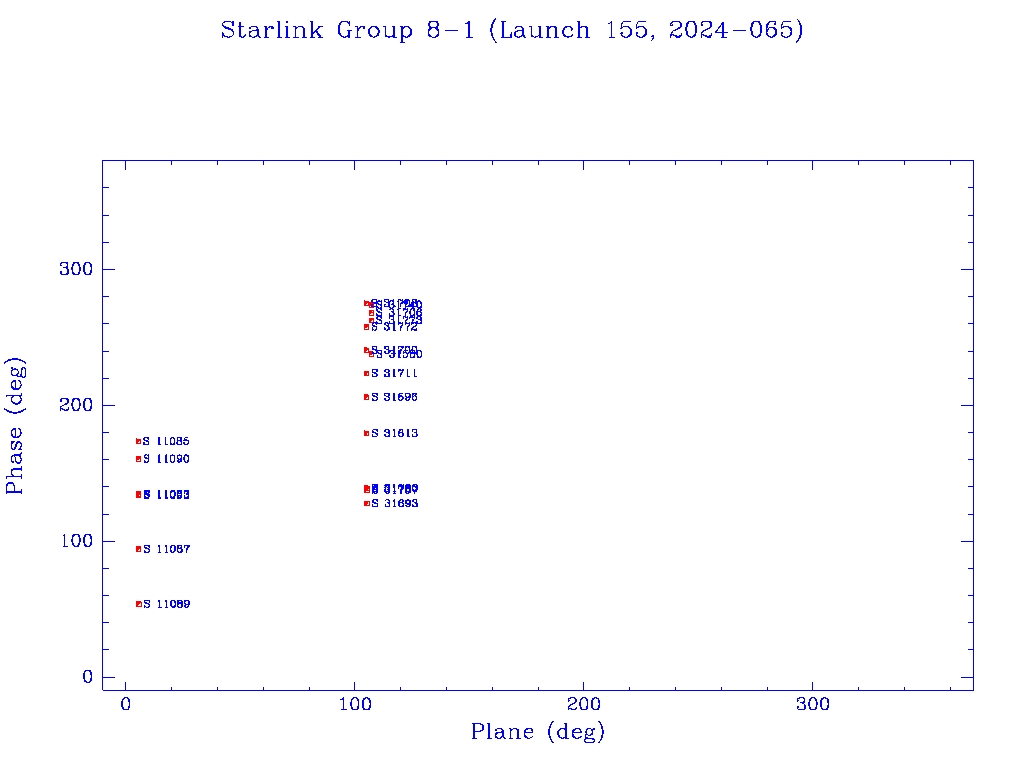Screen dimensions: 1024x768
Task: Select the "S 11089" satellite marker
Action: (x=138, y=604)
